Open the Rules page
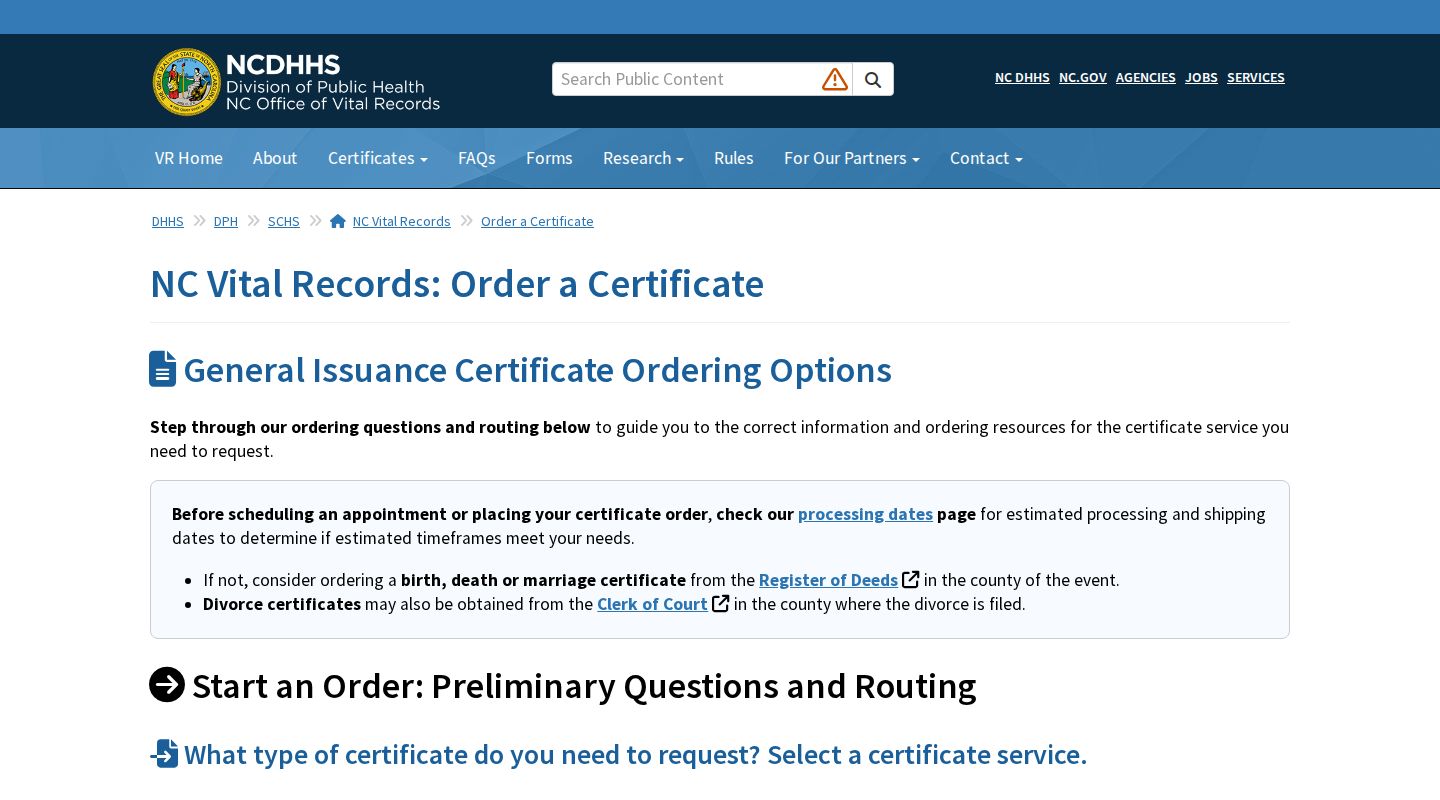 [x=734, y=158]
